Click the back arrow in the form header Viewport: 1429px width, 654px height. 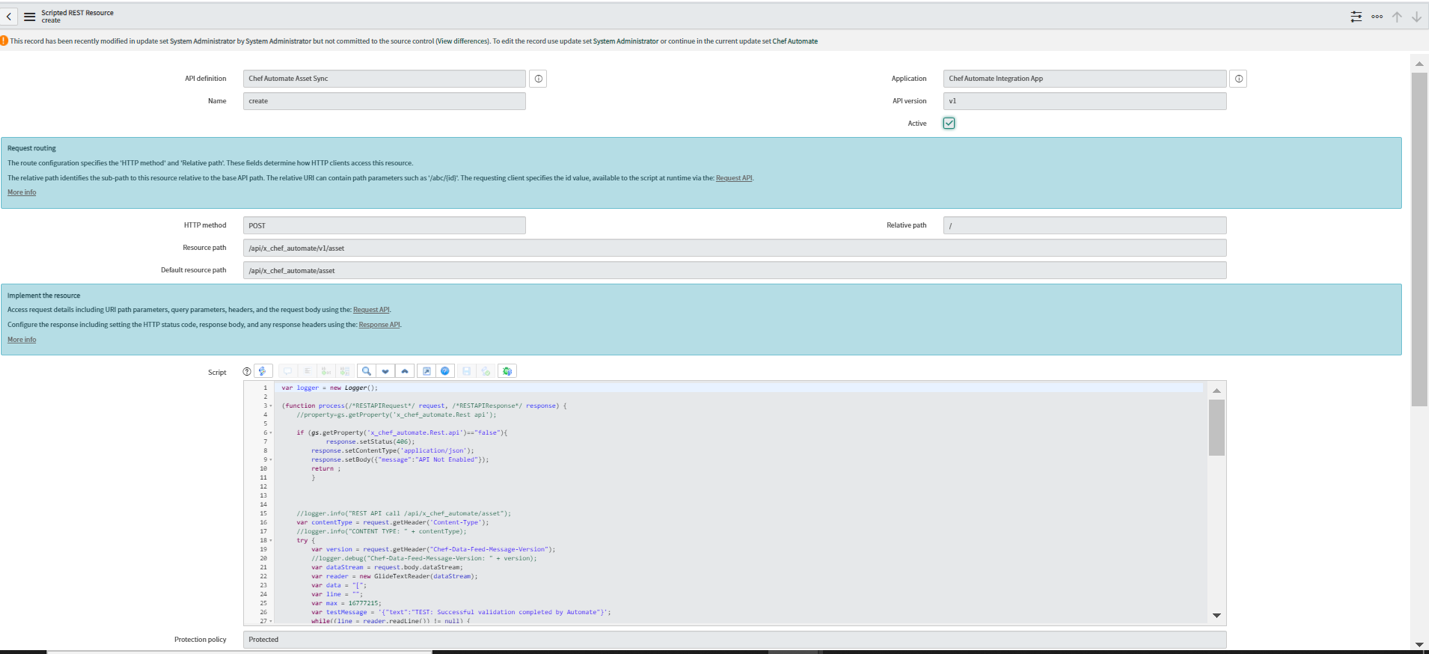[9, 17]
